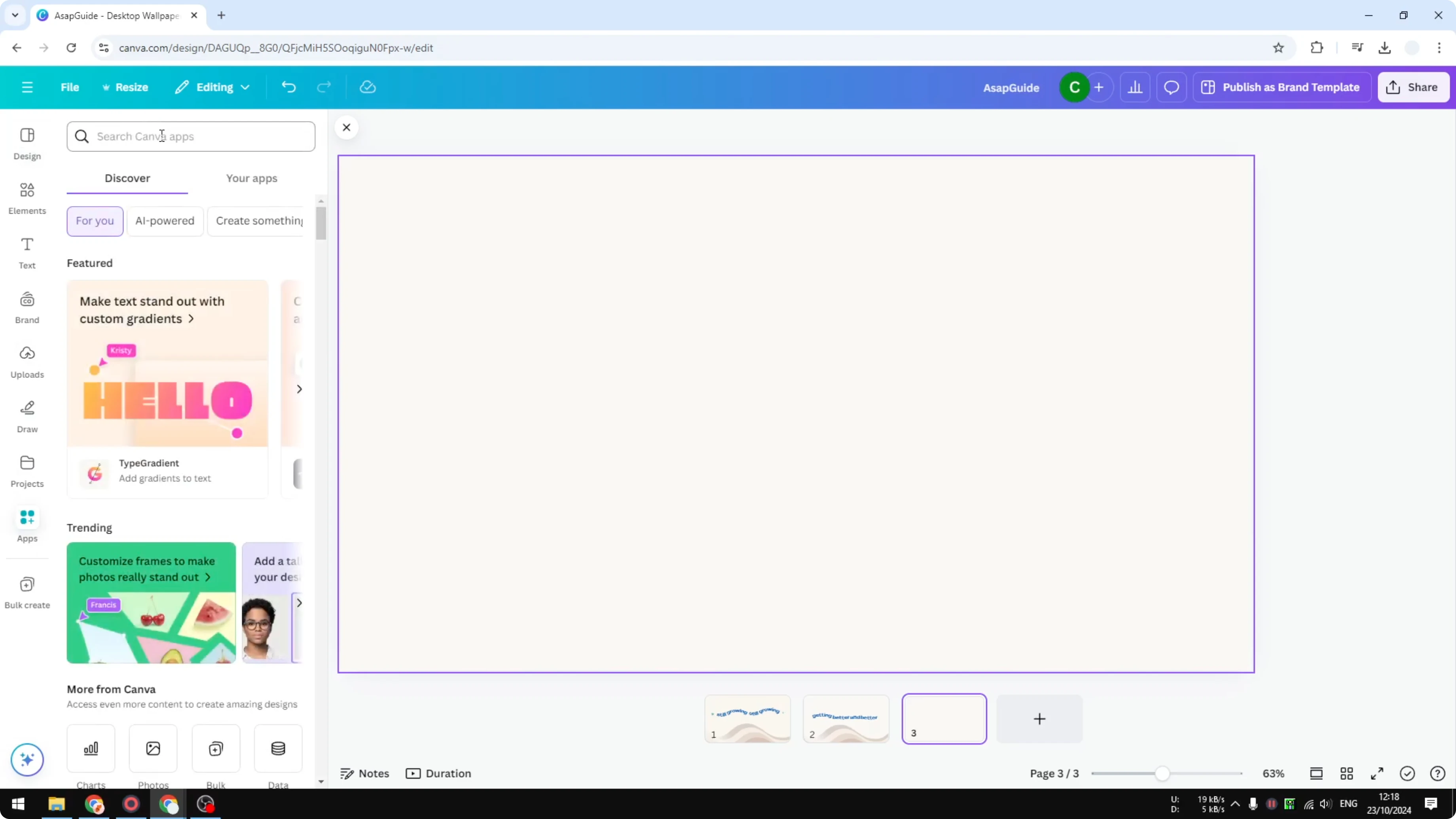This screenshot has width=1456, height=819.
Task: Open the Projects panel
Action: click(x=27, y=471)
